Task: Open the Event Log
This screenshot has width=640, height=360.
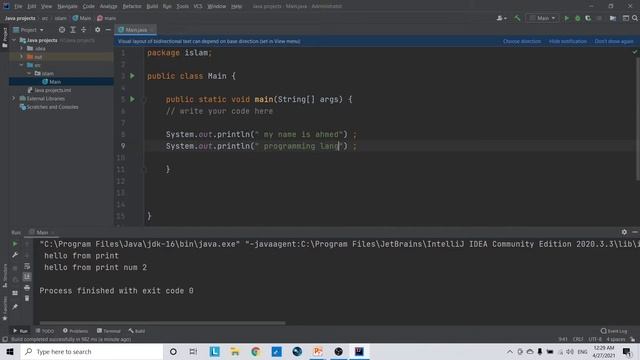Action: pyautogui.click(x=614, y=331)
